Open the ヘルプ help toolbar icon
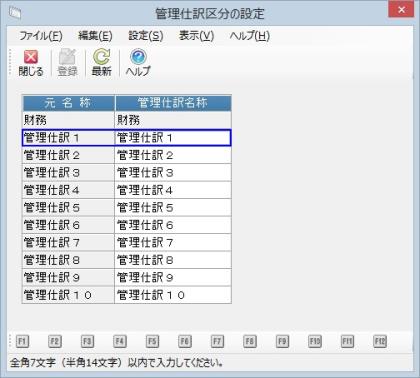Image resolution: width=420 pixels, height=378 pixels. (x=138, y=63)
